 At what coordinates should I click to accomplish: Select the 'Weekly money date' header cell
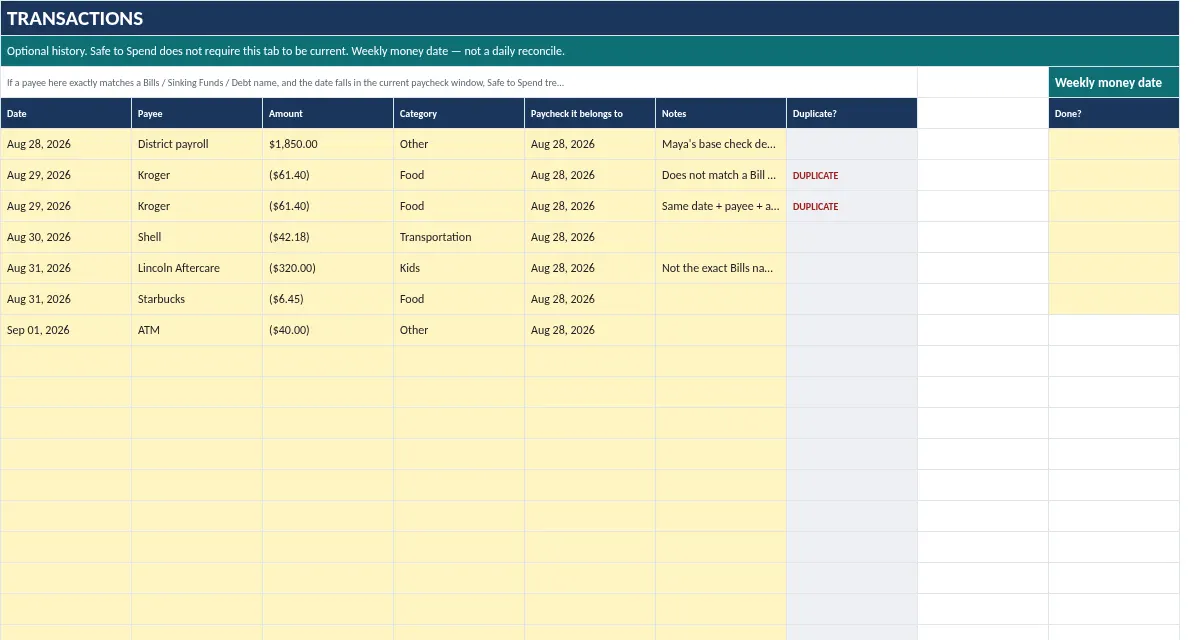tap(1114, 83)
